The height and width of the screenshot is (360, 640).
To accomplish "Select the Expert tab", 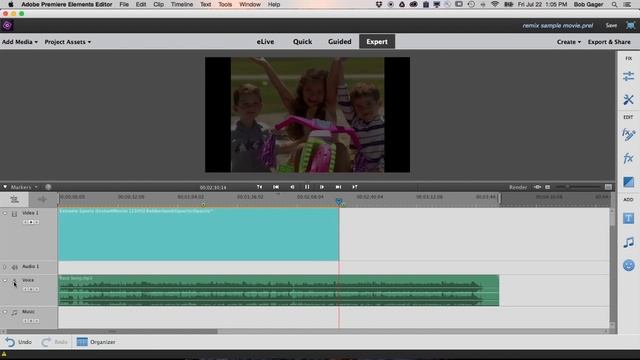I will tap(377, 42).
